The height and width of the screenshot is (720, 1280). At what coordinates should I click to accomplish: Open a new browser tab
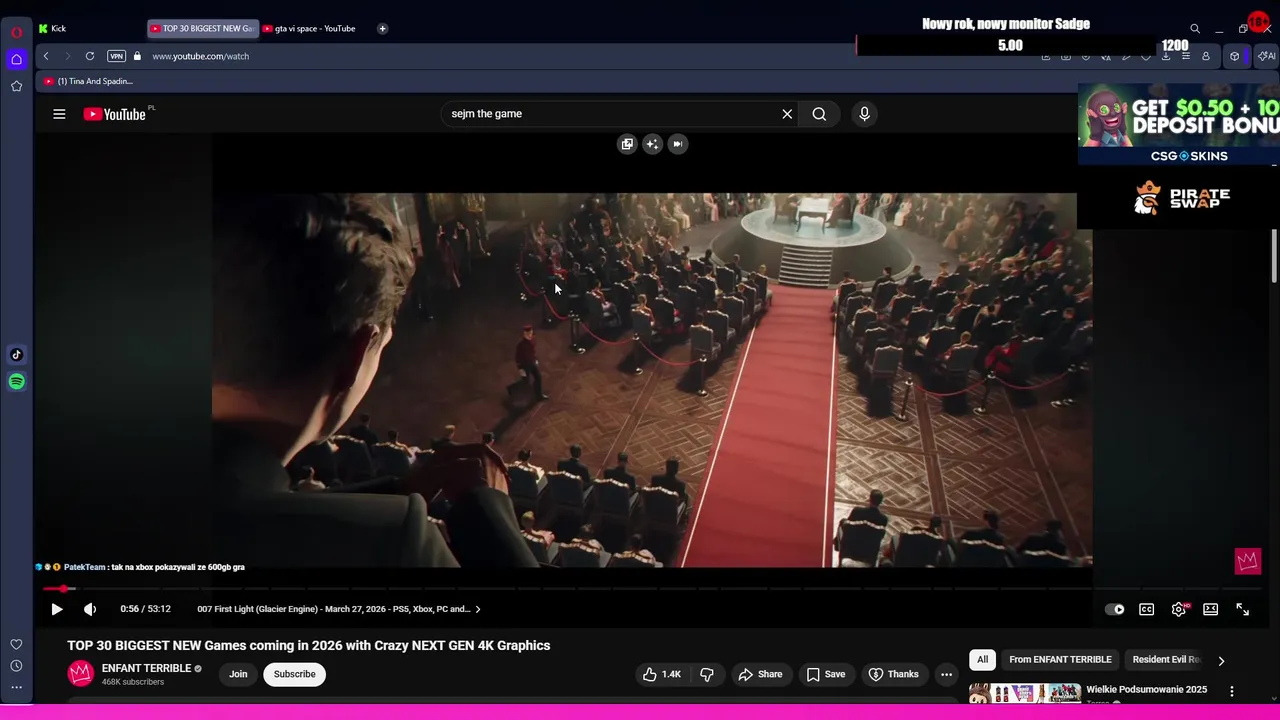(x=382, y=28)
